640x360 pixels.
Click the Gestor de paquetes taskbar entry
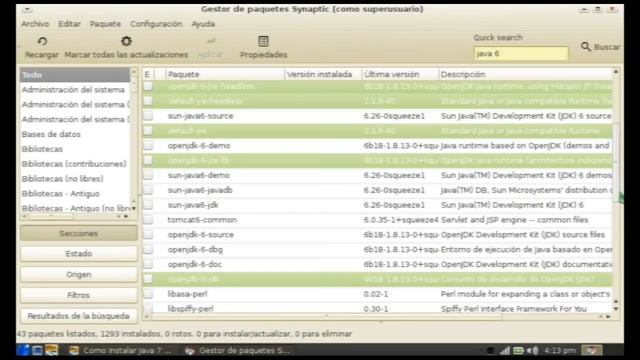pyautogui.click(x=237, y=350)
